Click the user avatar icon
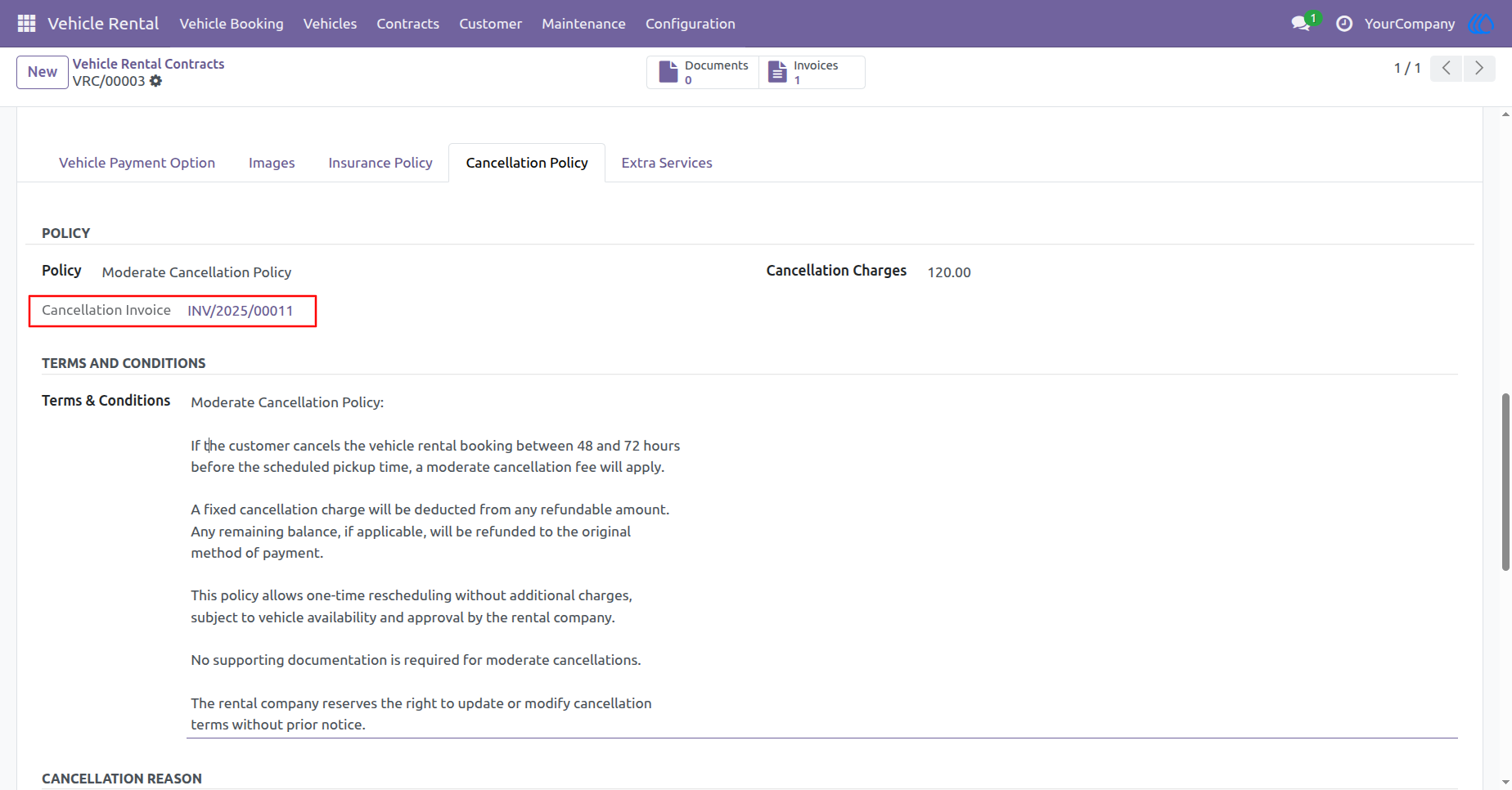This screenshot has width=1512, height=790. click(x=1482, y=24)
